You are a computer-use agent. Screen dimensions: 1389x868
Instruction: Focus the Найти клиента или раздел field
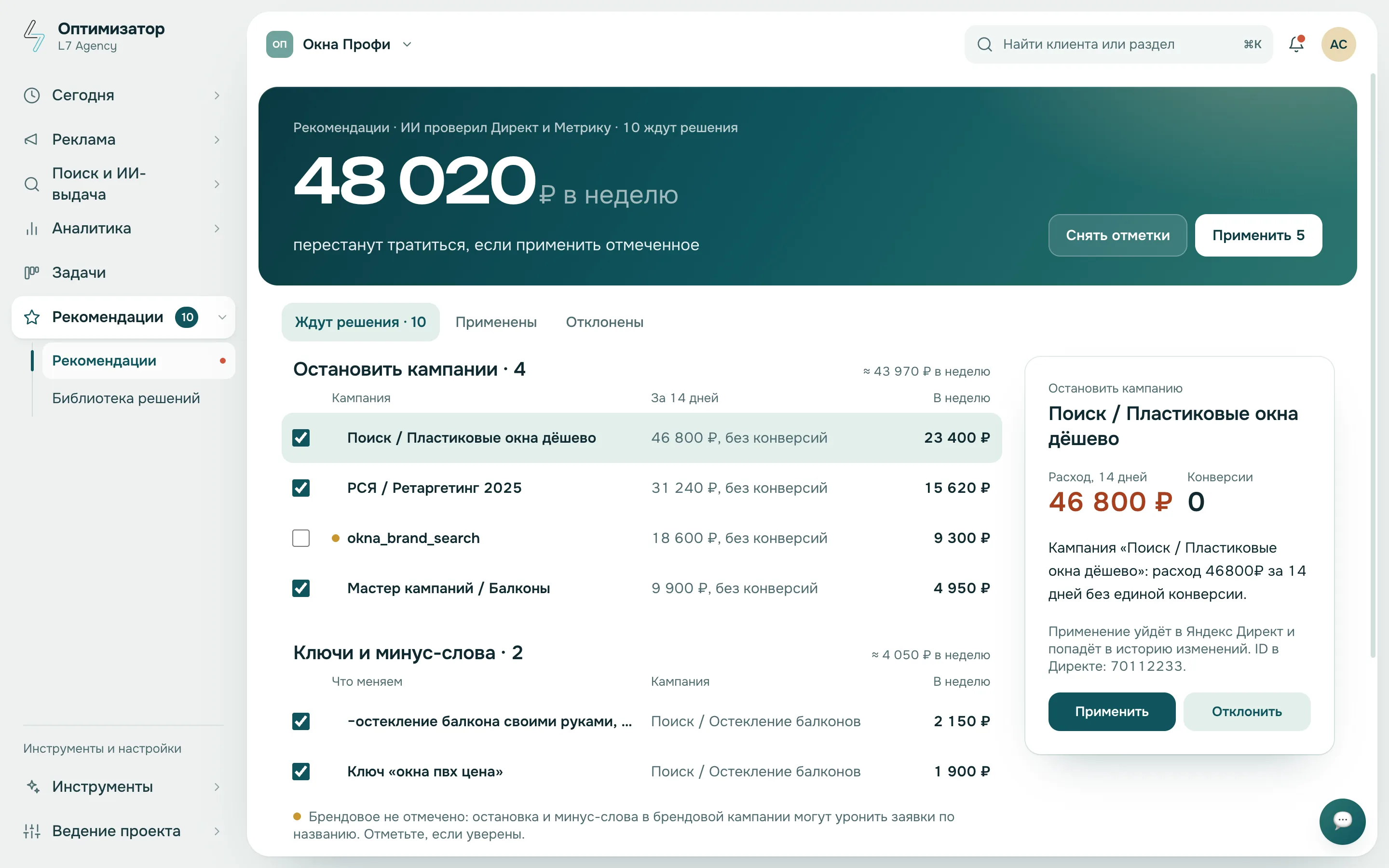[1118, 44]
